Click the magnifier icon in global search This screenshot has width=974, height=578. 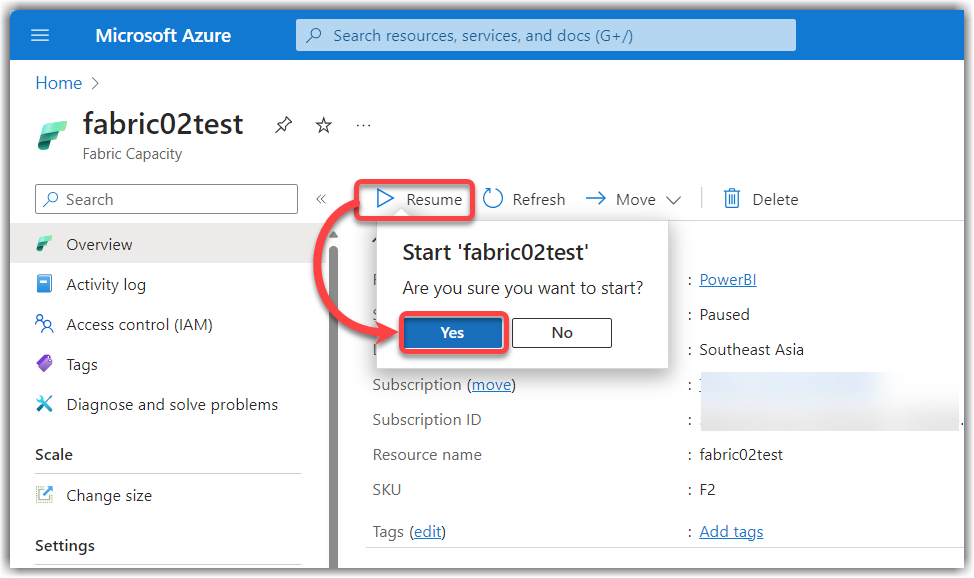(314, 35)
